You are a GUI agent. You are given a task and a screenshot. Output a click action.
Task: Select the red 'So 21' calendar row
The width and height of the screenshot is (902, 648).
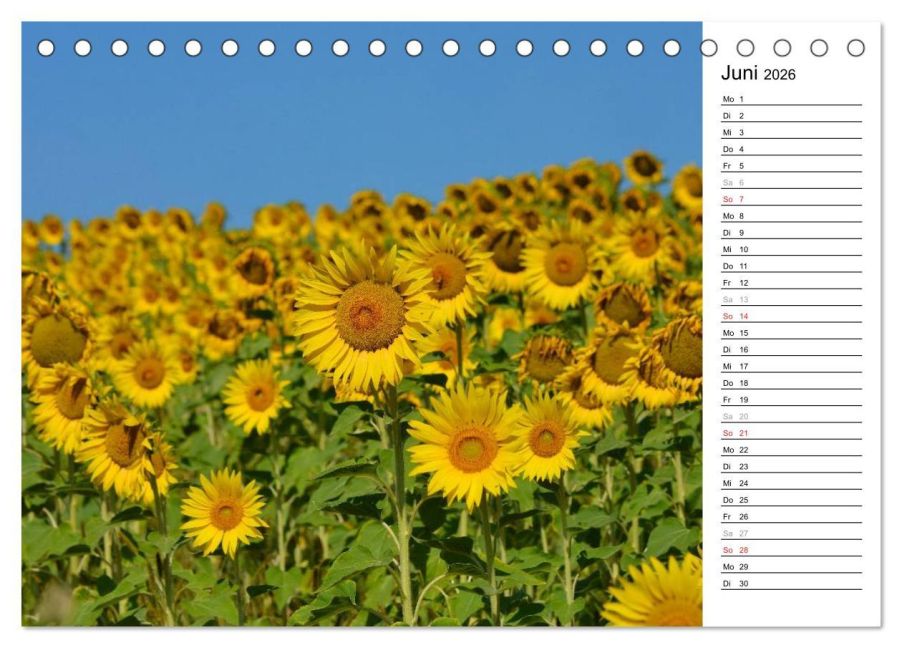click(792, 433)
